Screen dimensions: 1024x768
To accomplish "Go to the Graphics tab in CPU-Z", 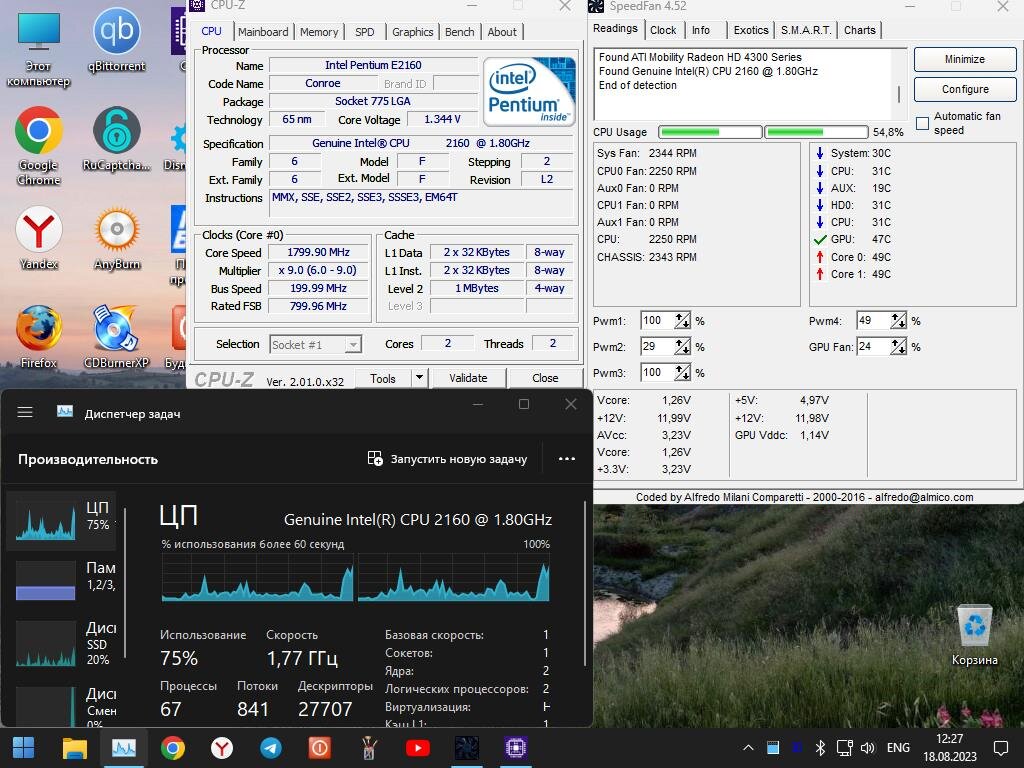I will click(x=413, y=32).
